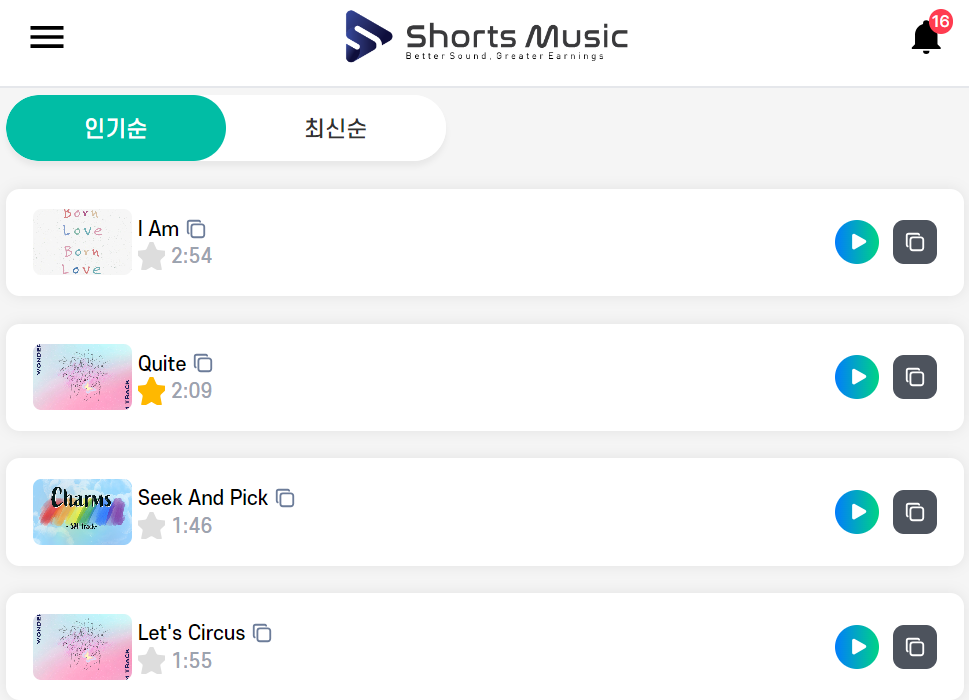Click the "Let's Circus" album art thumbnail
The width and height of the screenshot is (969, 700).
[81, 646]
